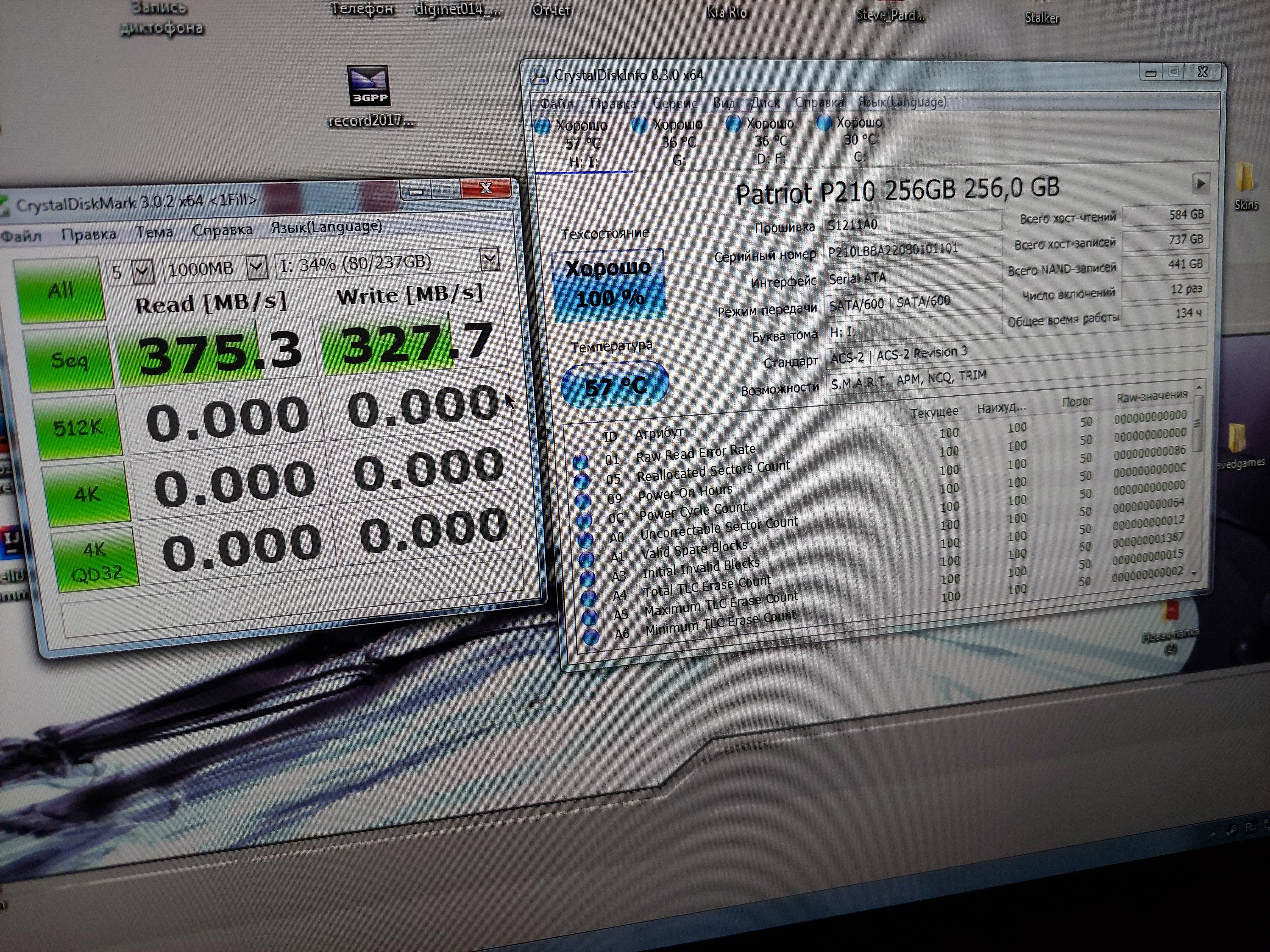
Task: Select the C: drive status icon
Action: [x=824, y=122]
